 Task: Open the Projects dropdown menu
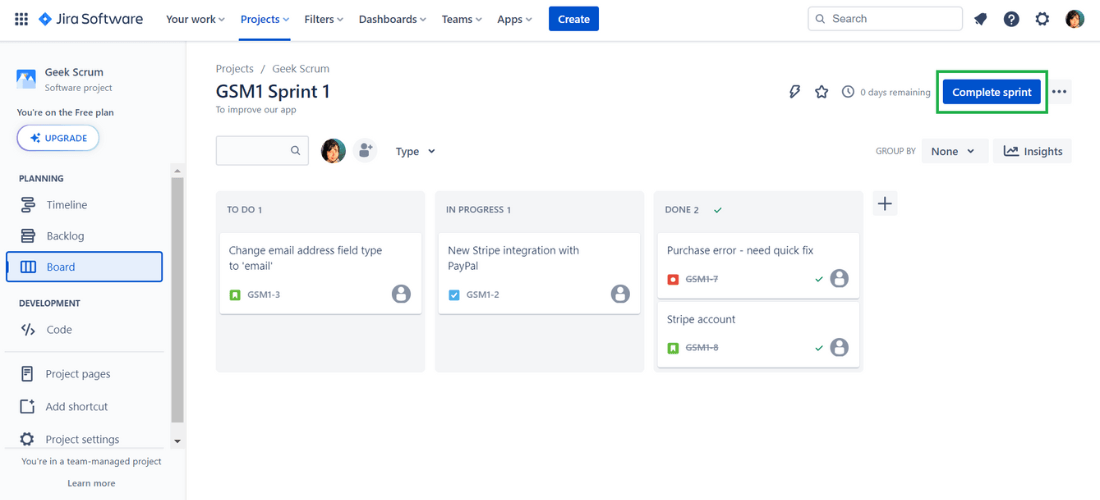[265, 19]
